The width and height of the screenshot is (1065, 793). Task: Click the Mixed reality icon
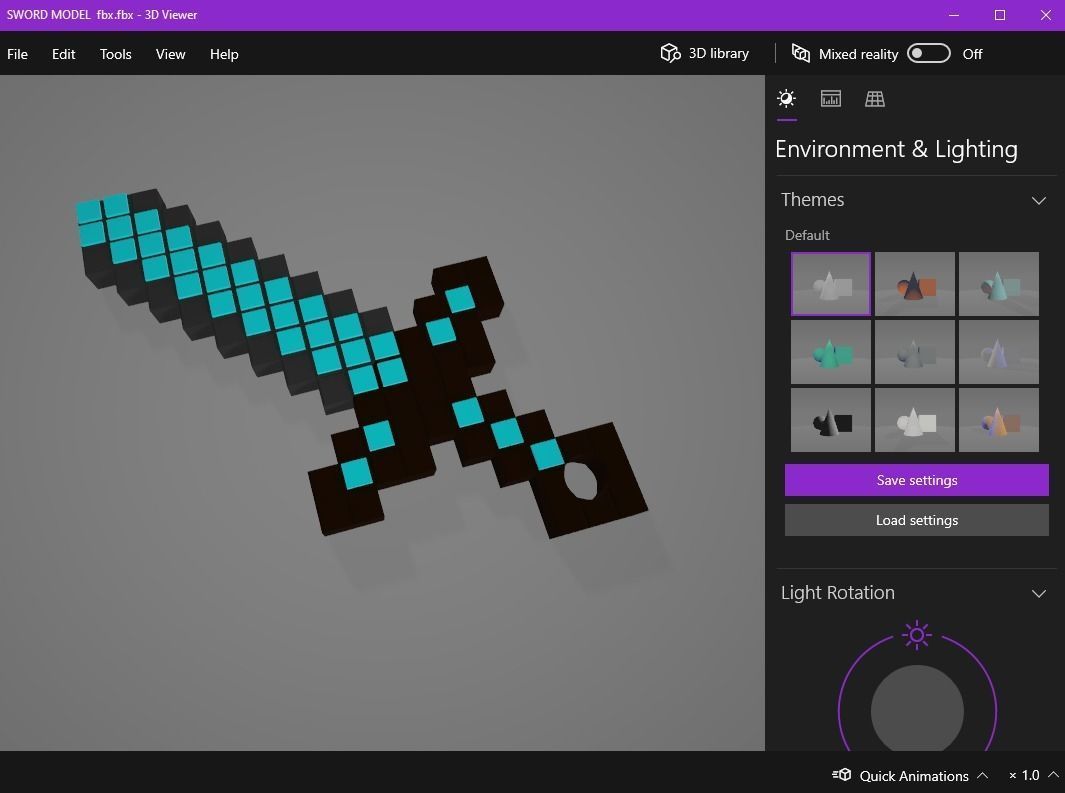point(801,53)
